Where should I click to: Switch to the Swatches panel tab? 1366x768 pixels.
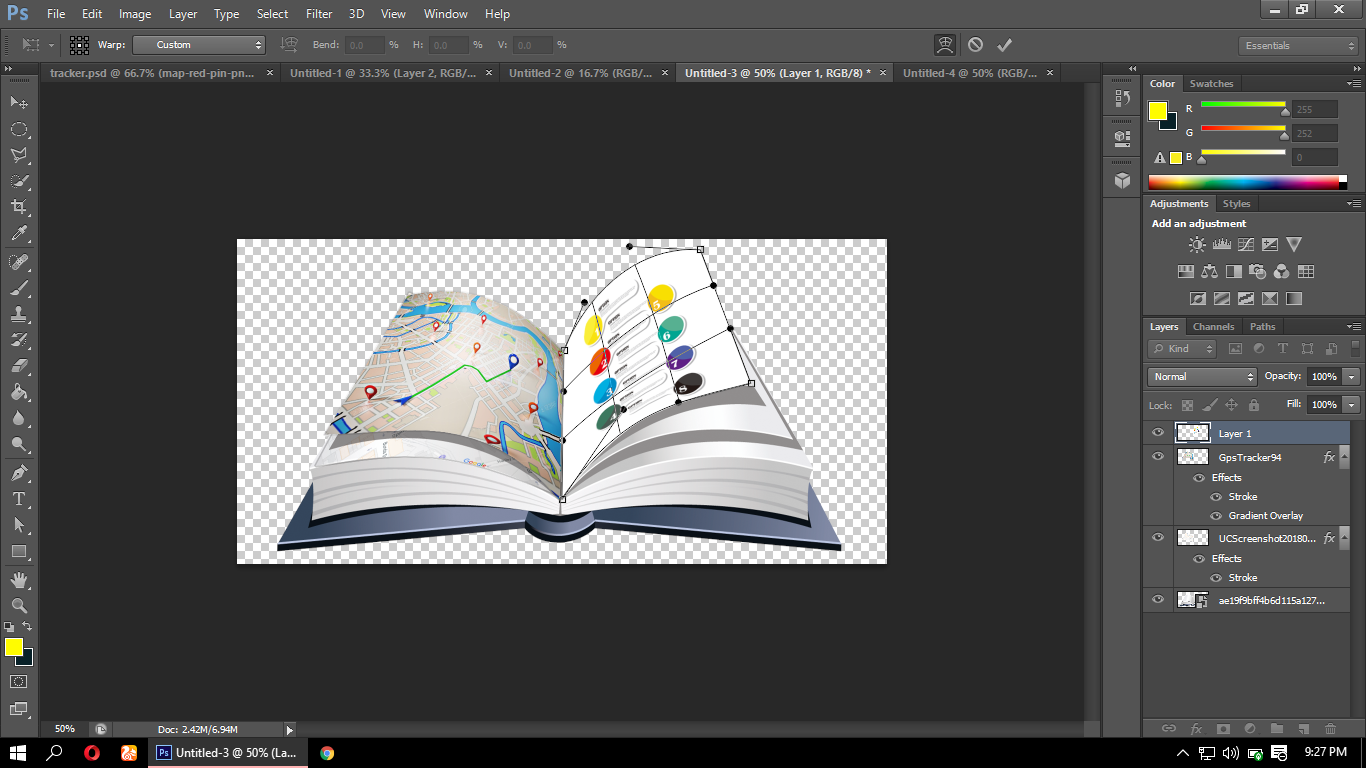pos(1211,84)
